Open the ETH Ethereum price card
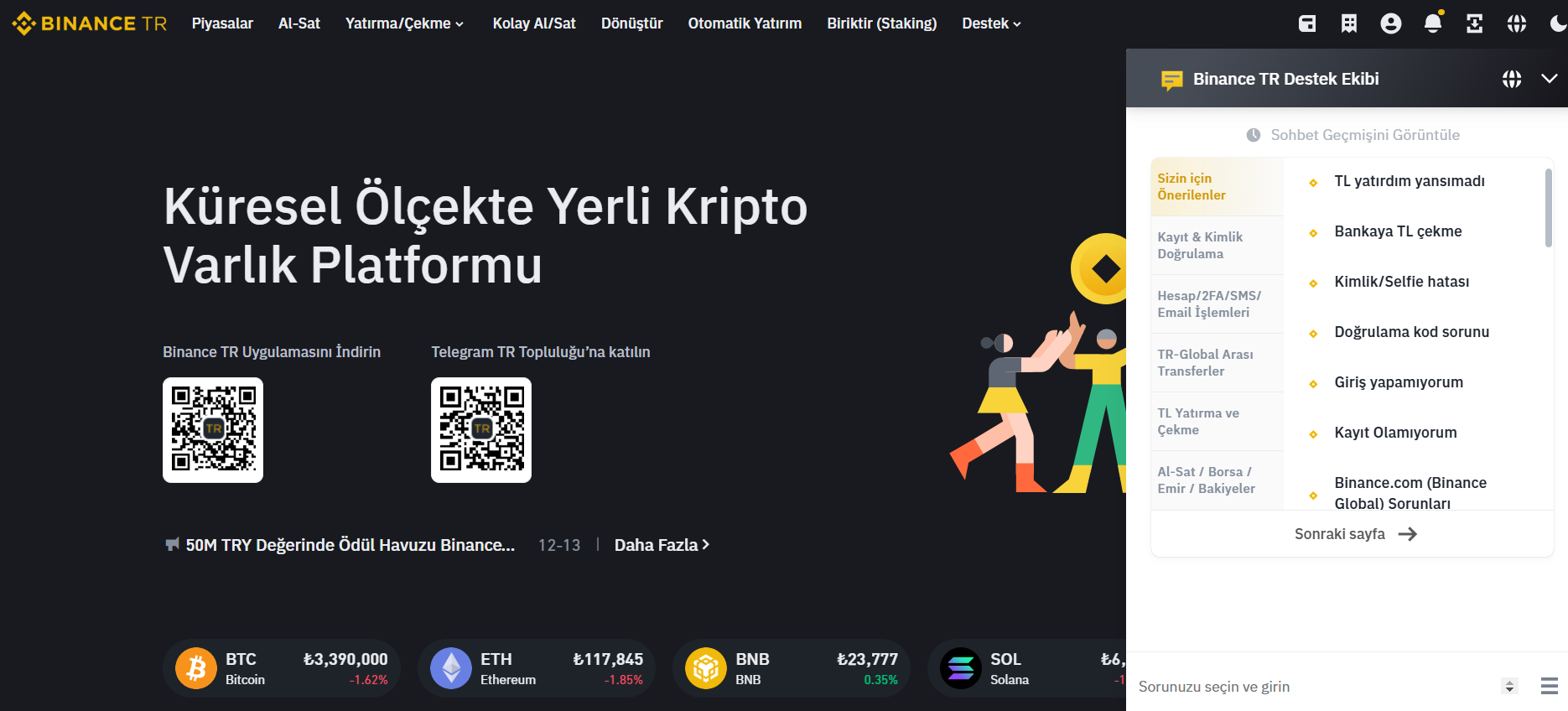Screen dimensions: 1568x711 coord(537,668)
